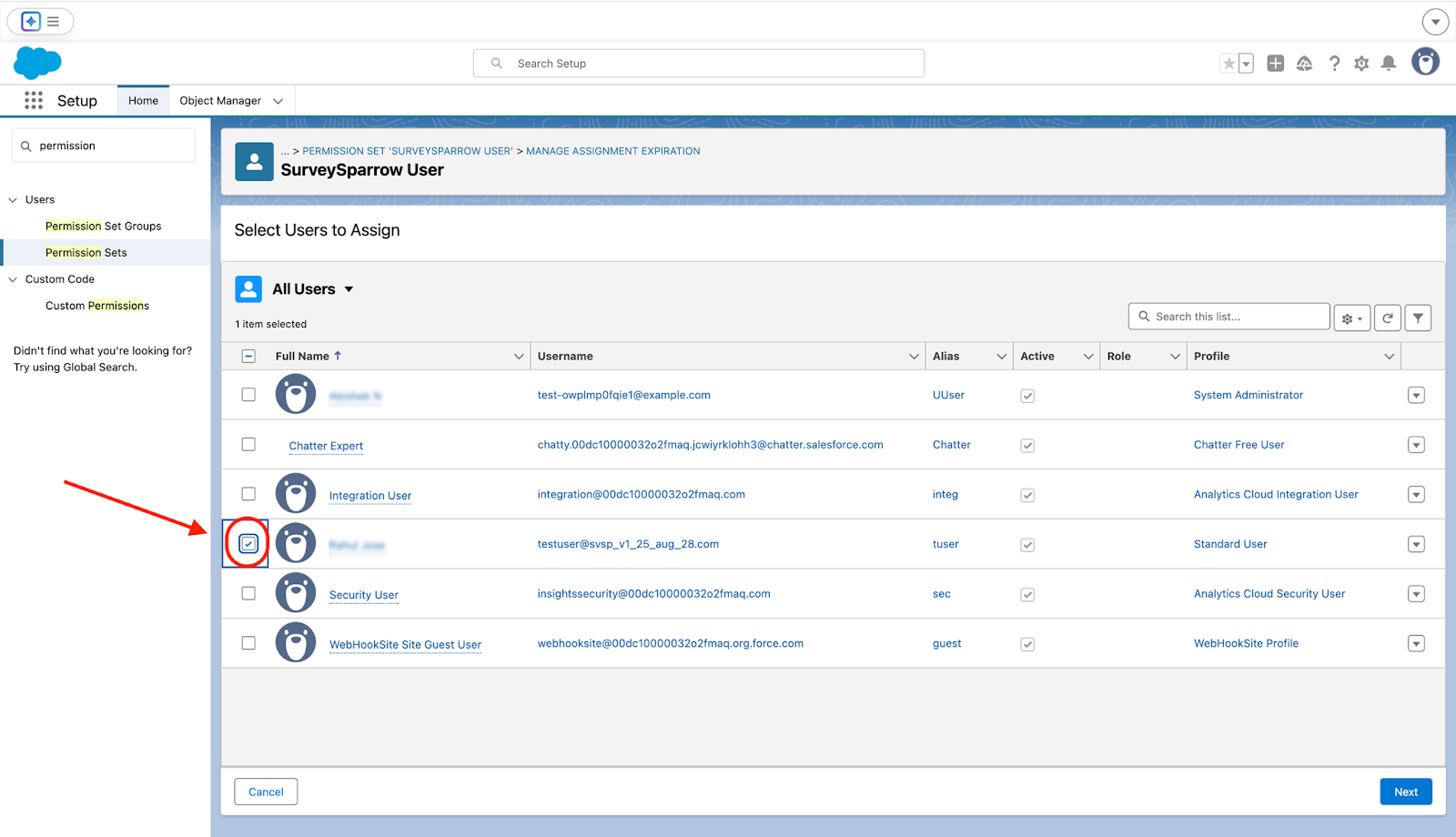The image size is (1456, 837).
Task: Switch to the Object Manager tab
Action: click(220, 101)
